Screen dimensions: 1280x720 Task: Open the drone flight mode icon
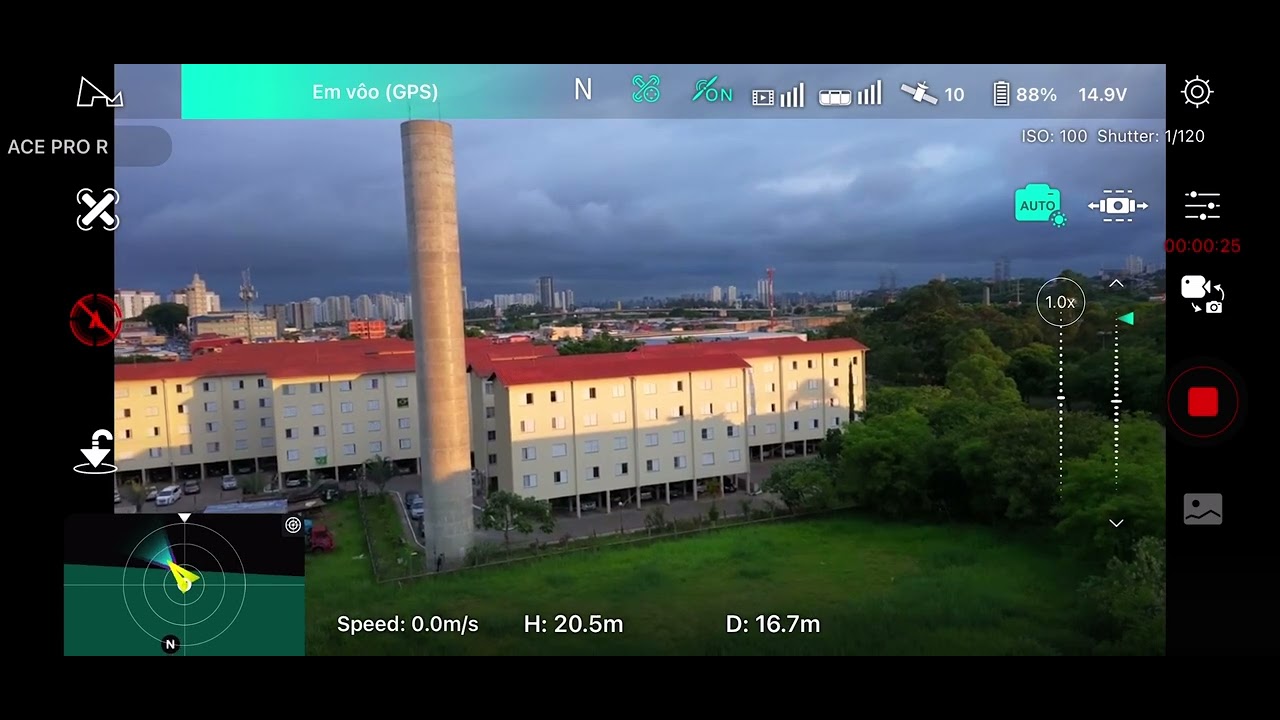[97, 209]
